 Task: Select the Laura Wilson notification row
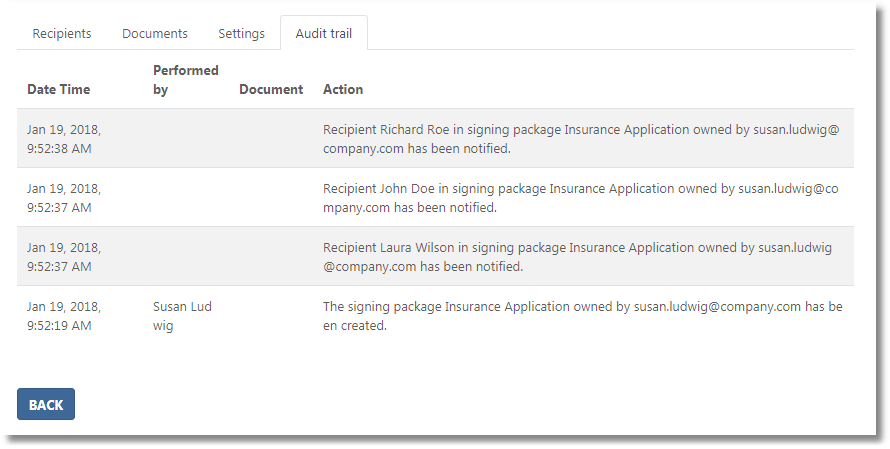580,257
